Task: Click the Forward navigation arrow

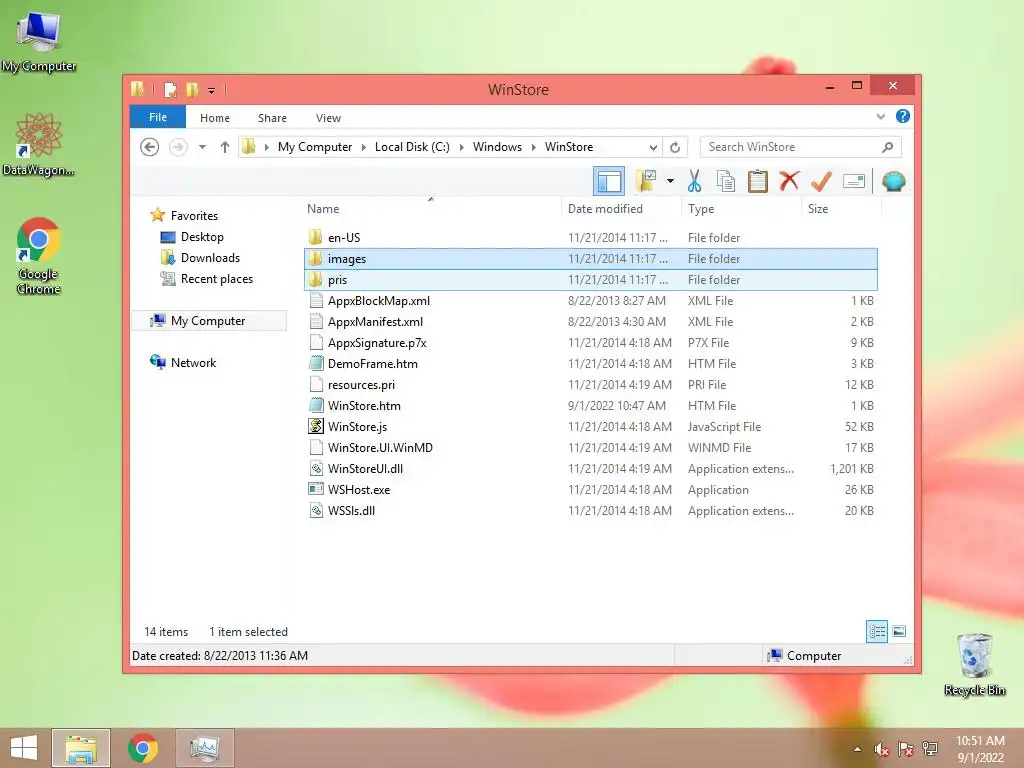Action: pyautogui.click(x=178, y=147)
